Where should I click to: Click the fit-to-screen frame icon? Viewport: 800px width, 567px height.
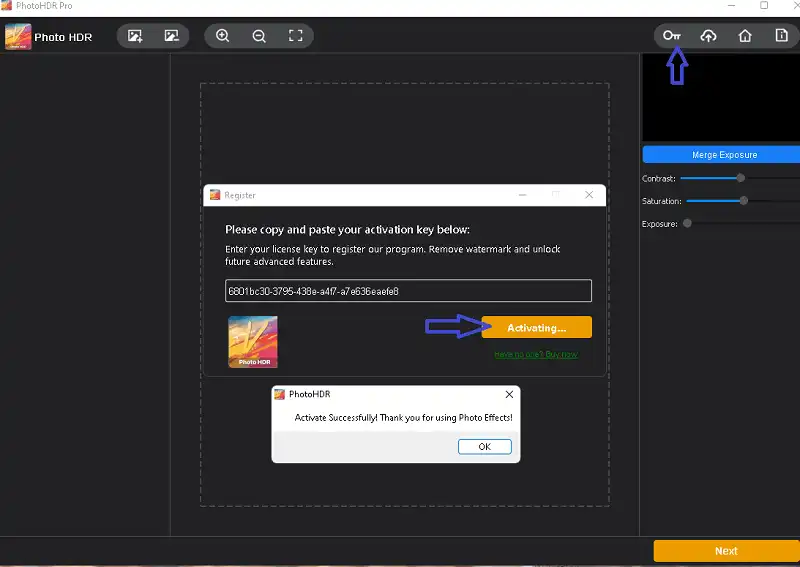tap(295, 37)
